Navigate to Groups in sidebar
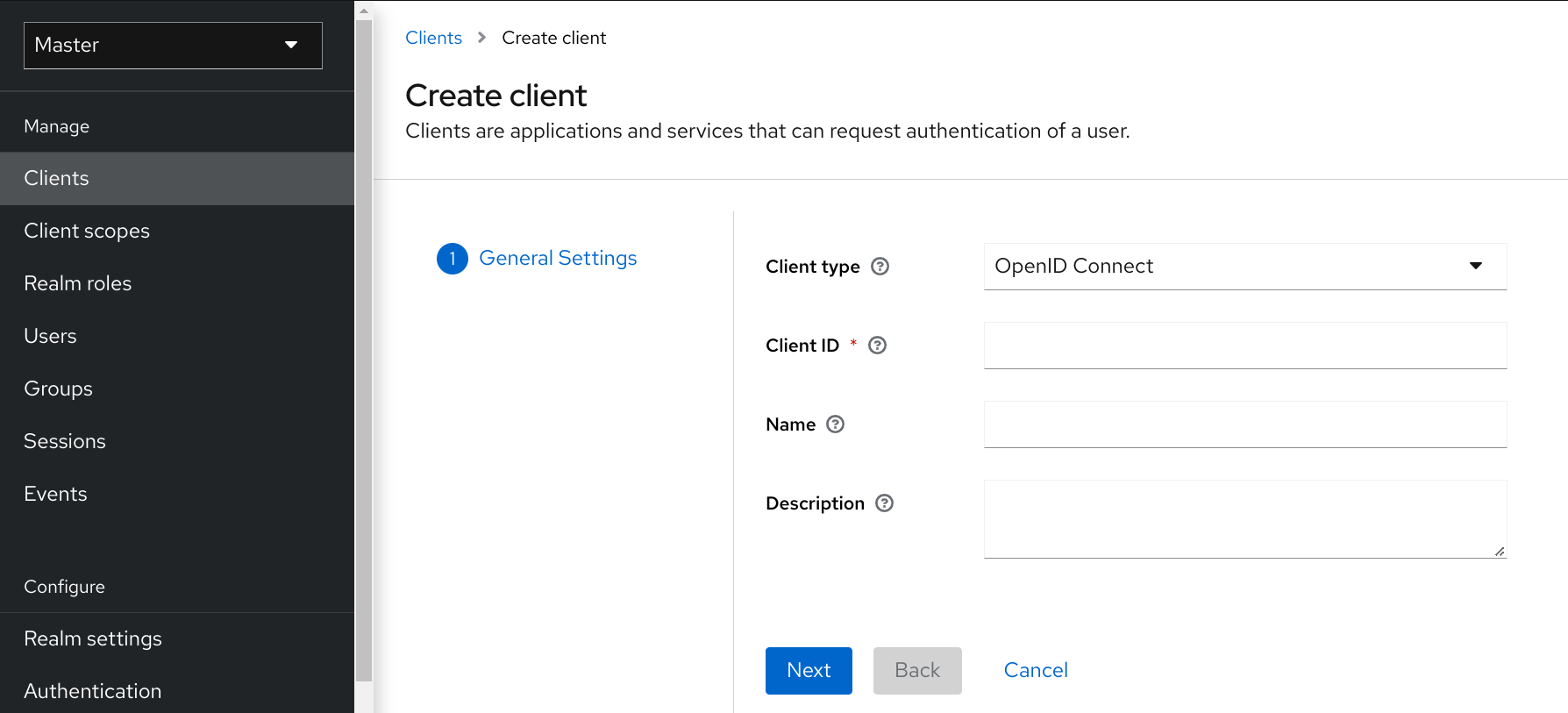 (x=58, y=389)
